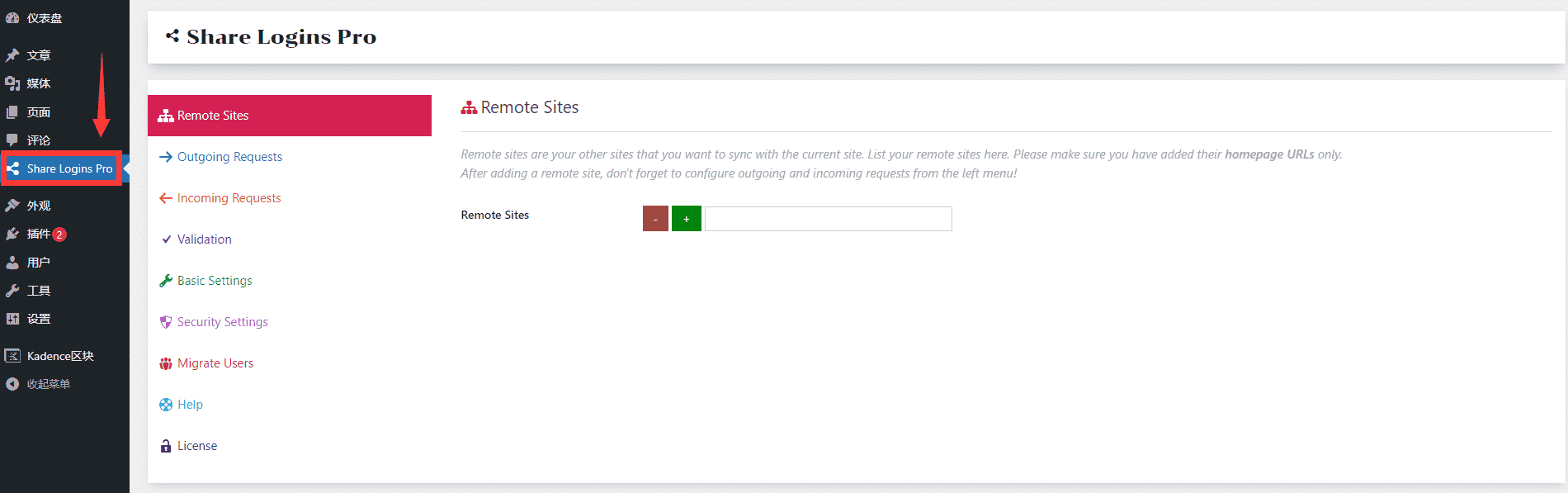Image resolution: width=1568 pixels, height=493 pixels.
Task: Focus the Remote Sites URL input field
Action: (x=829, y=219)
